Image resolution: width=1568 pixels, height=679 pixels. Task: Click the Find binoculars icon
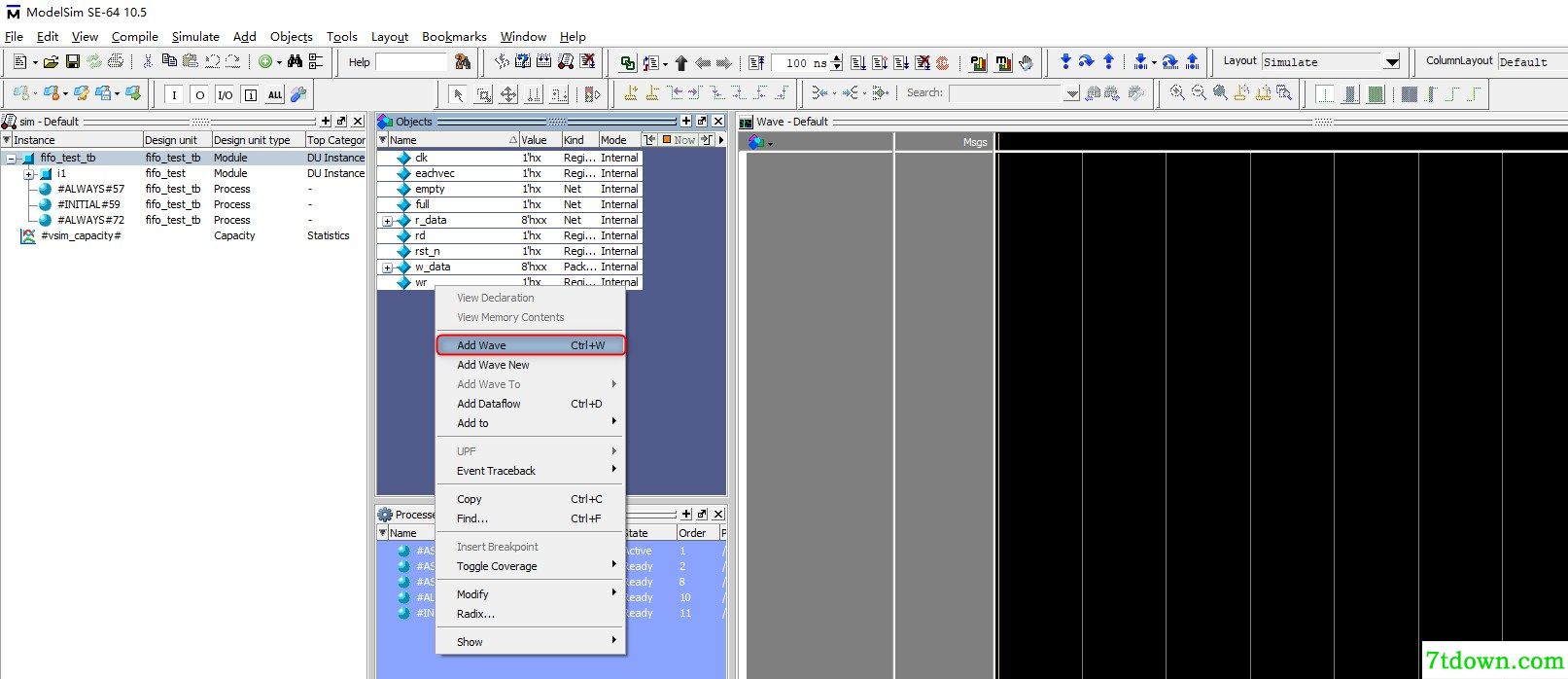point(295,61)
